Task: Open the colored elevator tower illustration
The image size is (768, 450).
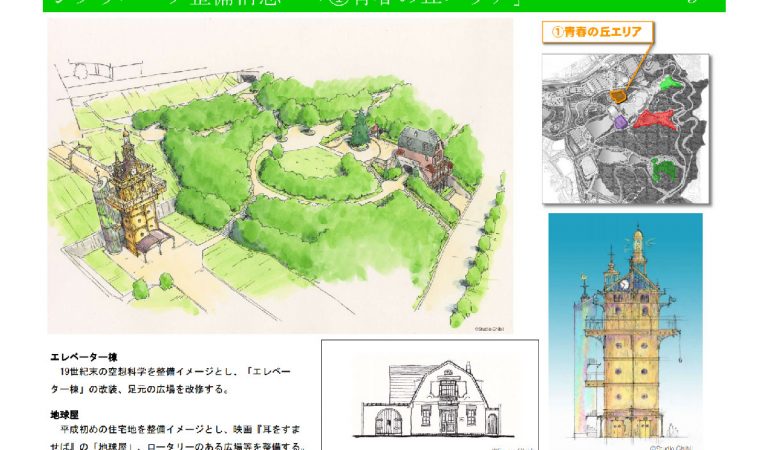Action: 625,332
